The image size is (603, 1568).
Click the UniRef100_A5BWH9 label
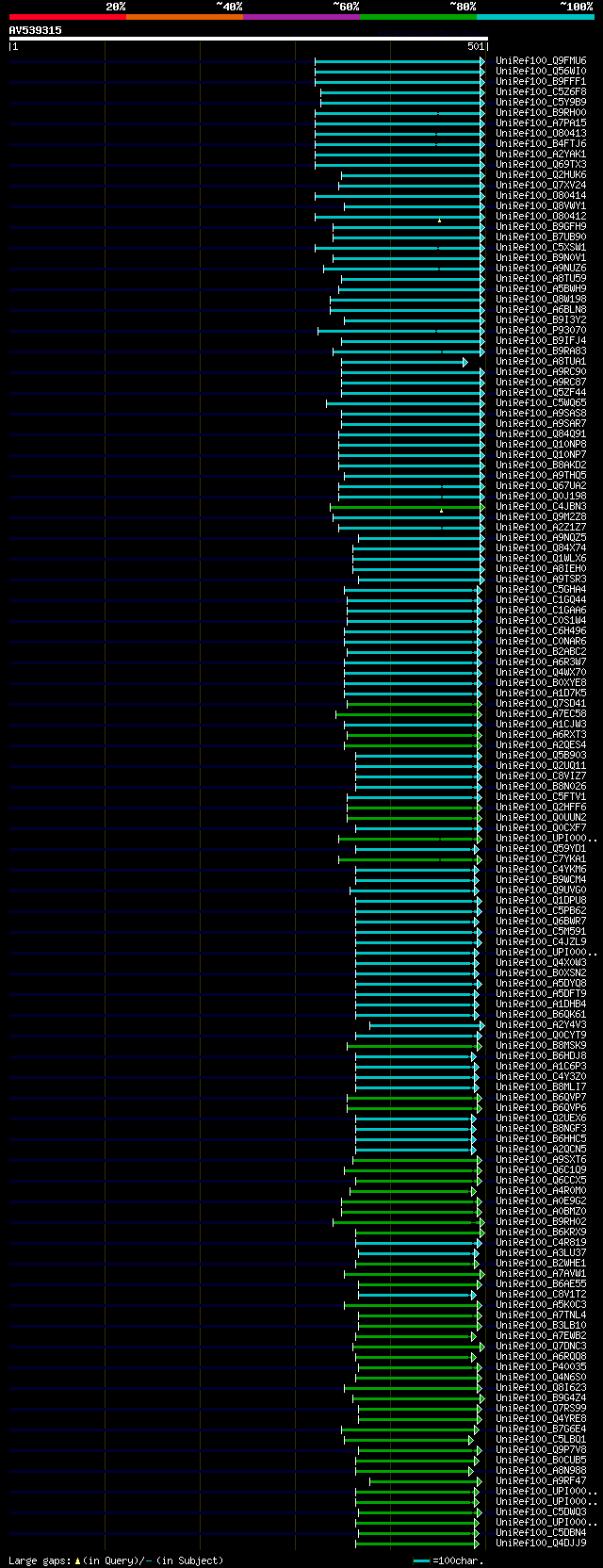[541, 288]
